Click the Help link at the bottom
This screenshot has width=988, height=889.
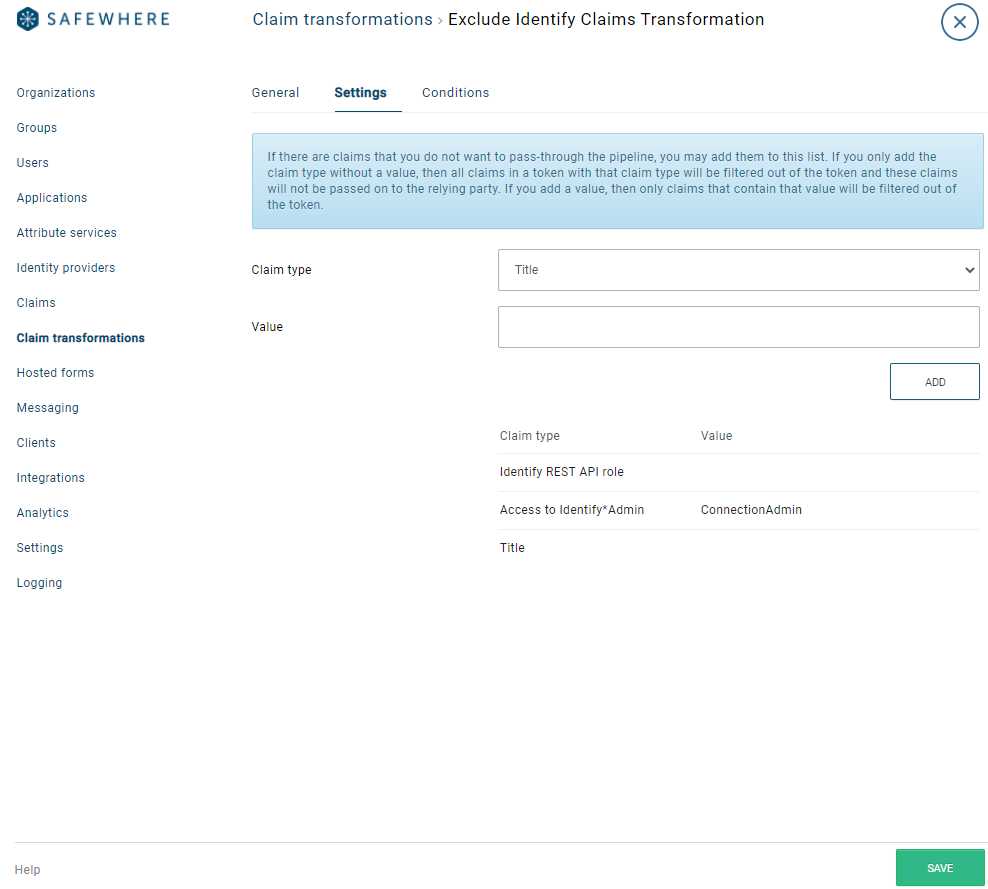(x=27, y=869)
